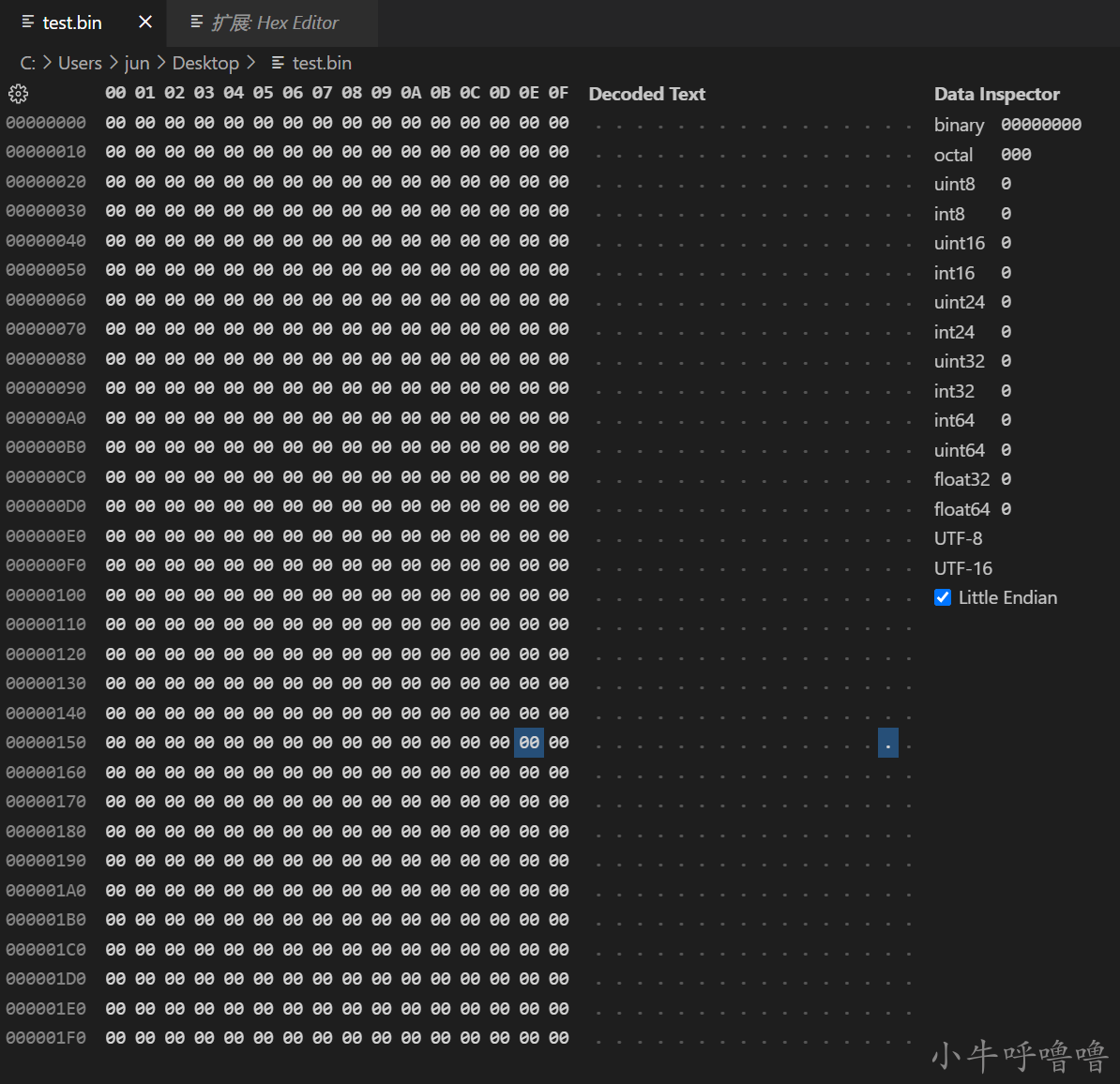The height and width of the screenshot is (1084, 1120).
Task: Click the row offset 00000010
Action: pos(46,152)
